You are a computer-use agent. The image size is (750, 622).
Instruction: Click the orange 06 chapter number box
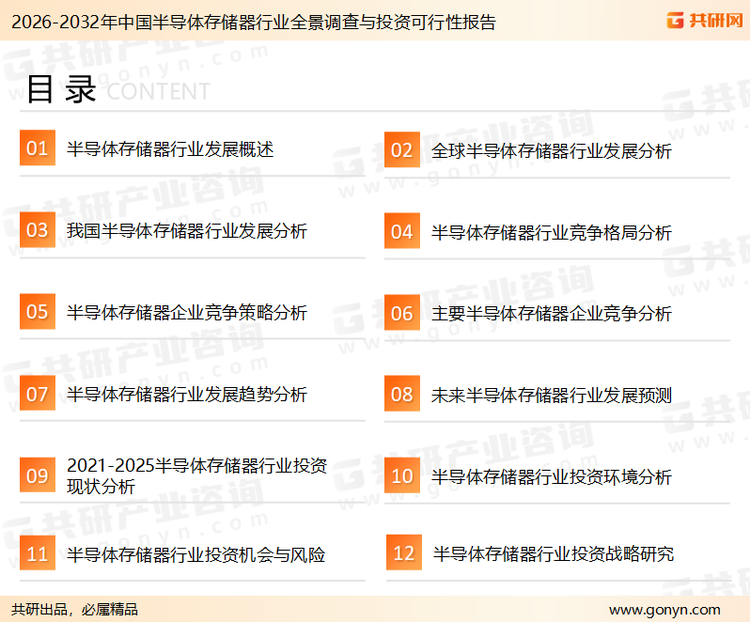pos(402,313)
